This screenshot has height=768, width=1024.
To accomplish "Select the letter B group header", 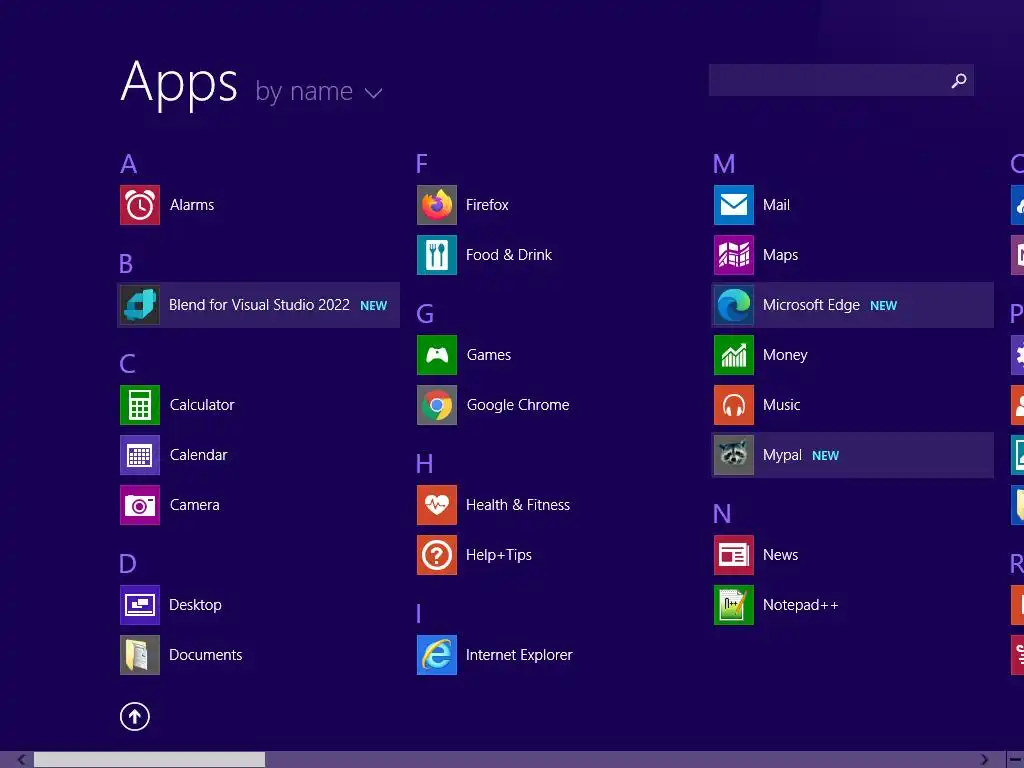I will click(127, 264).
